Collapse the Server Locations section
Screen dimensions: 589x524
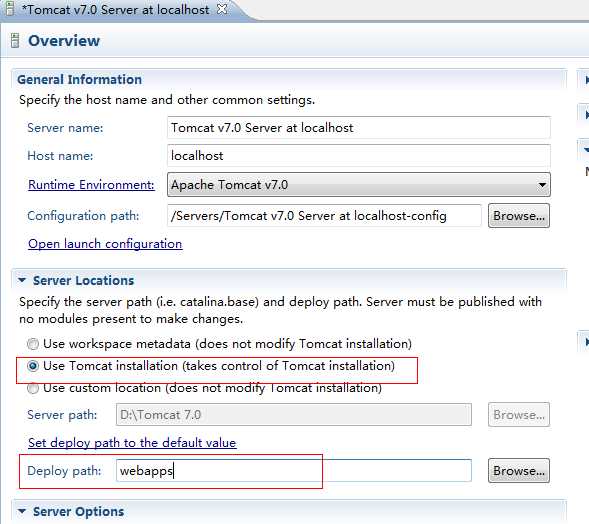pyautogui.click(x=22, y=280)
